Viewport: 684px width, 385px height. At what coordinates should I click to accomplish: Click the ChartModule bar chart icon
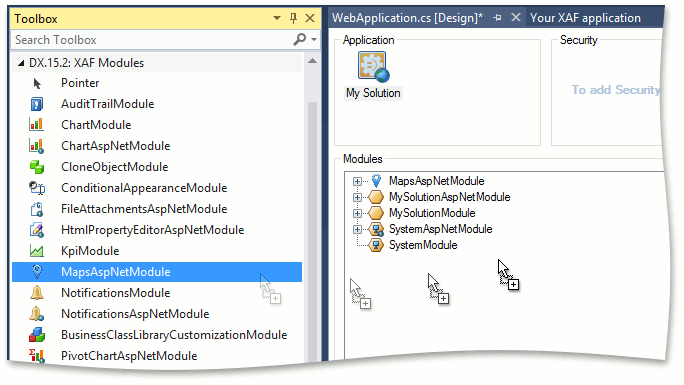tap(36, 125)
